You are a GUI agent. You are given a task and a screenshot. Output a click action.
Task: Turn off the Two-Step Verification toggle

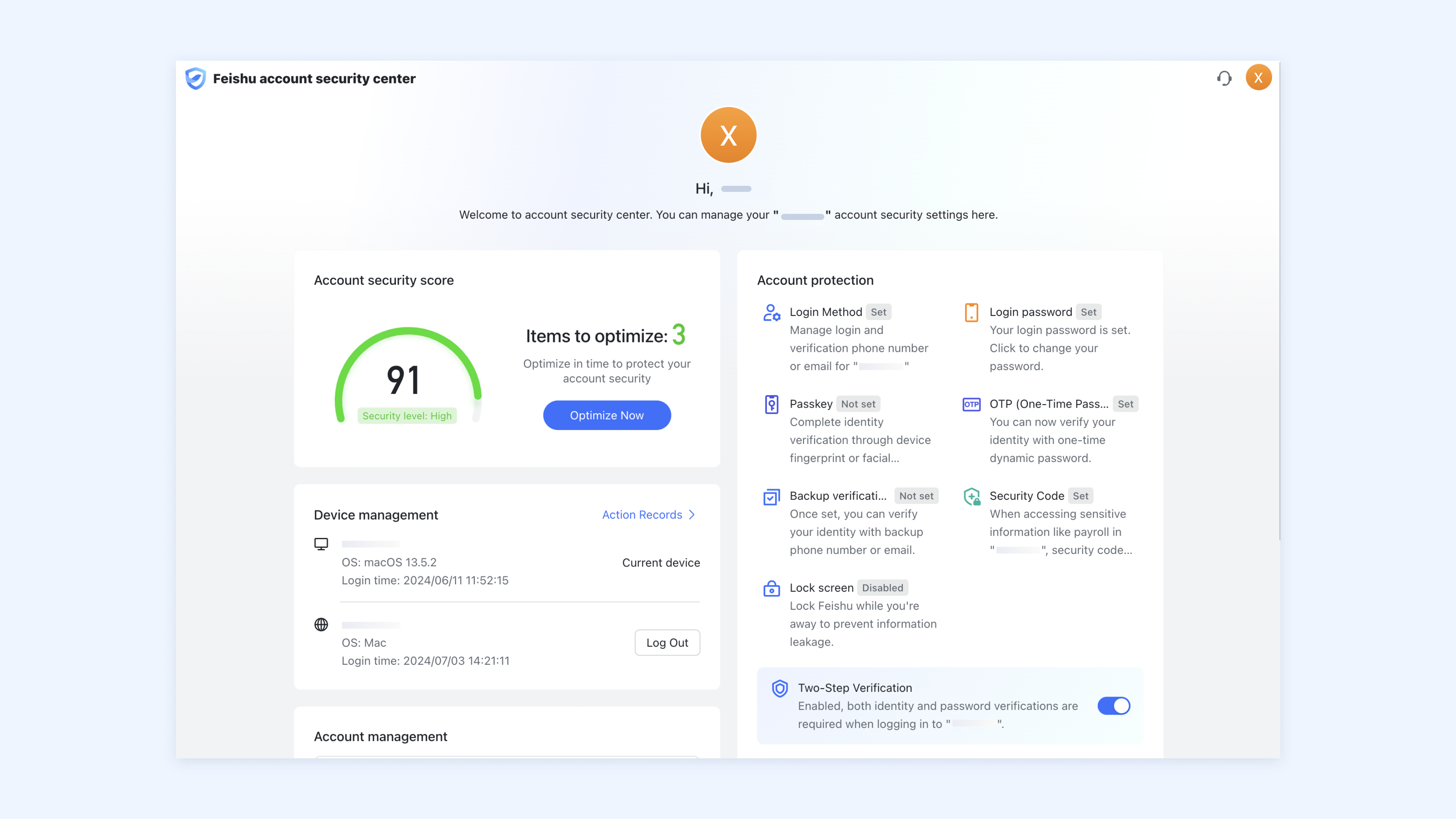1114,706
